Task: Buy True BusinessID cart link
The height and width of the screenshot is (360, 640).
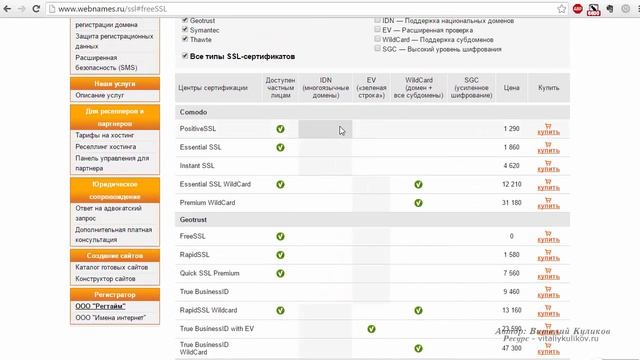Action: pyautogui.click(x=548, y=292)
